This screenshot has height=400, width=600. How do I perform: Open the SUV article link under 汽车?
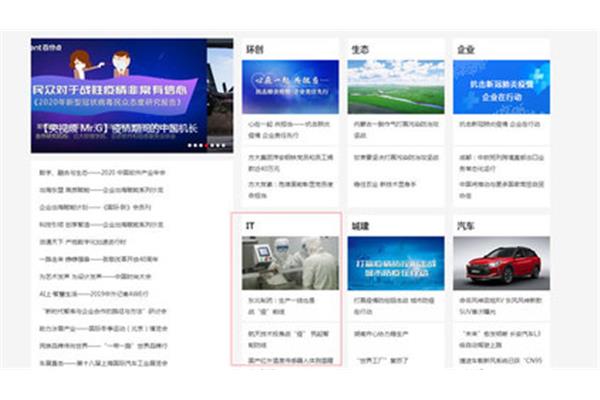[x=501, y=306]
